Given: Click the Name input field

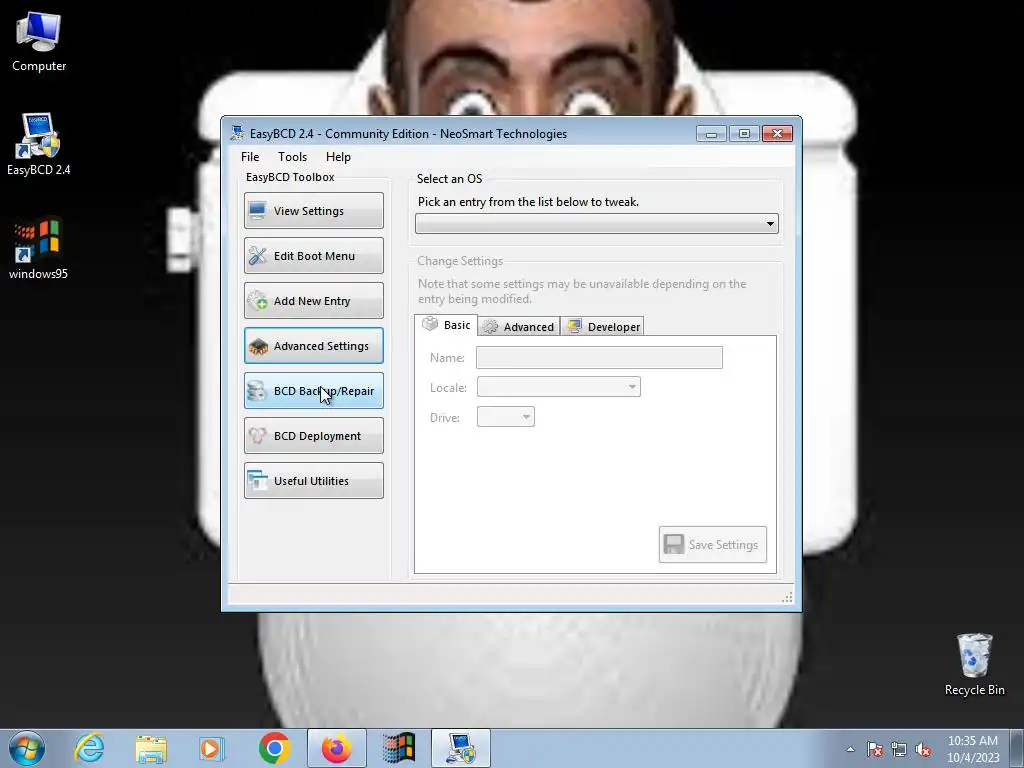Looking at the screenshot, I should 599,357.
